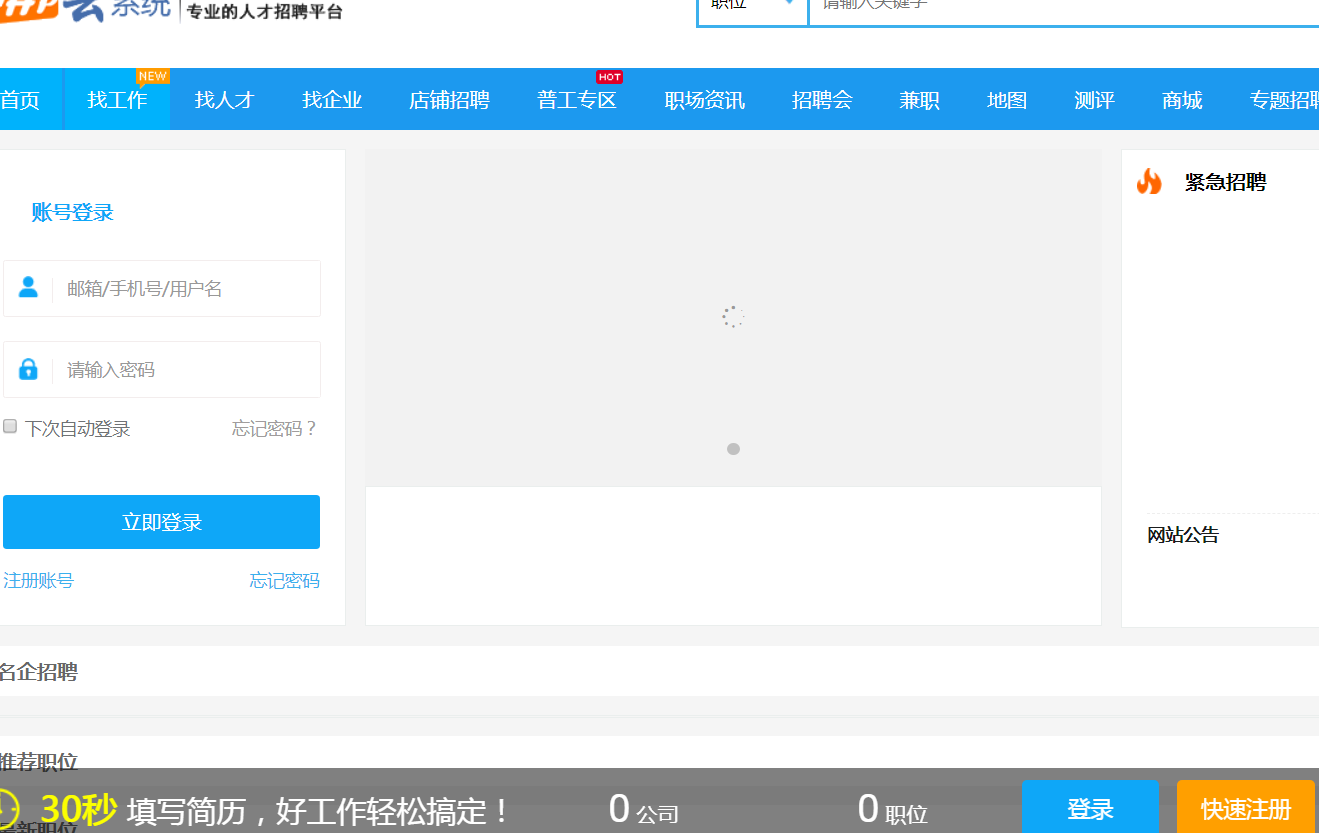The height and width of the screenshot is (833, 1319).
Task: Click the lock icon in password field
Action: click(x=28, y=369)
